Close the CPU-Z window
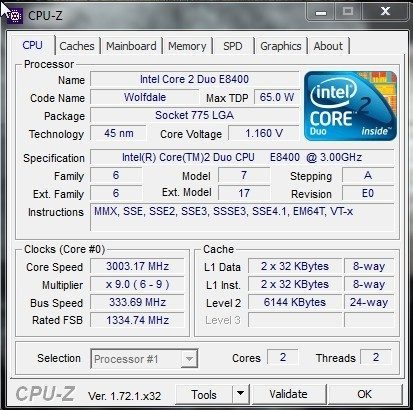This screenshot has width=413, height=410. tap(385, 12)
